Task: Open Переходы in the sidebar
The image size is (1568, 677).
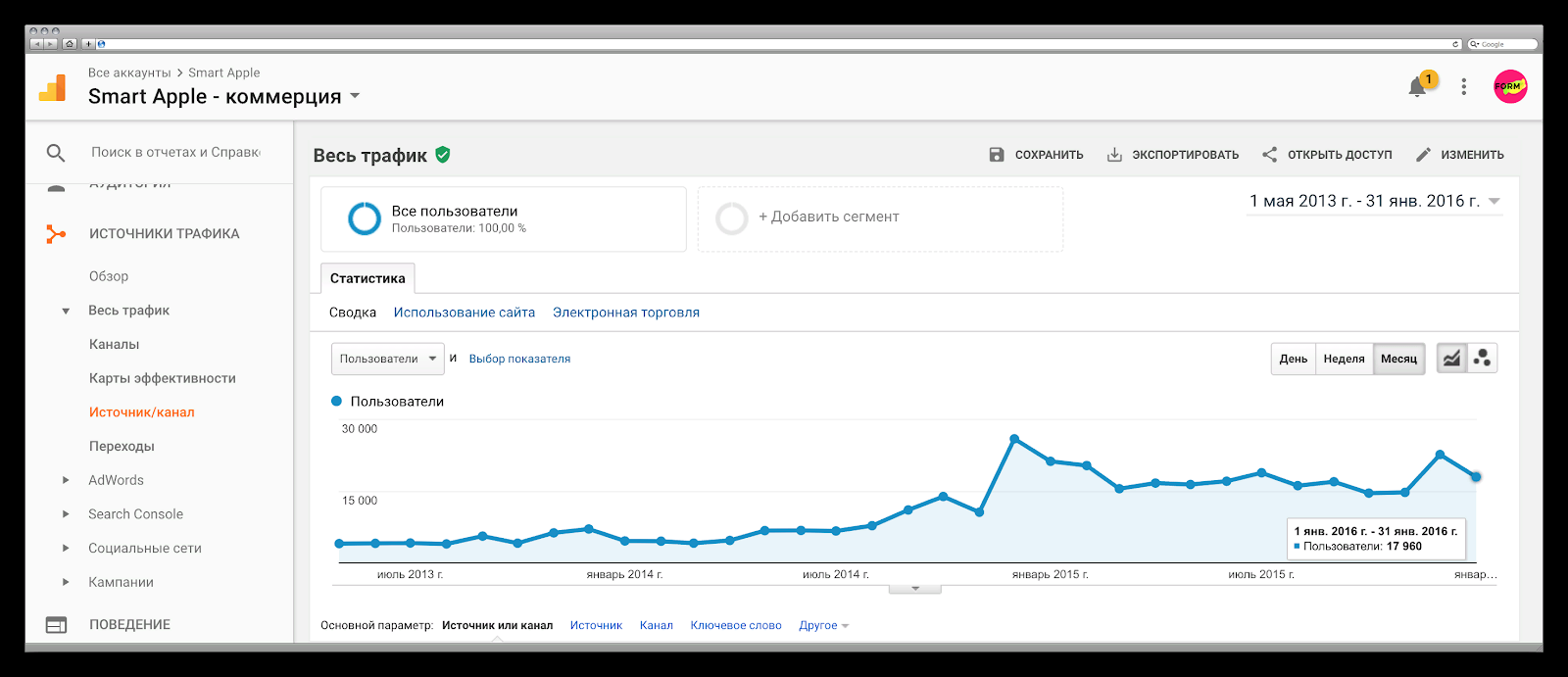Action: click(122, 446)
